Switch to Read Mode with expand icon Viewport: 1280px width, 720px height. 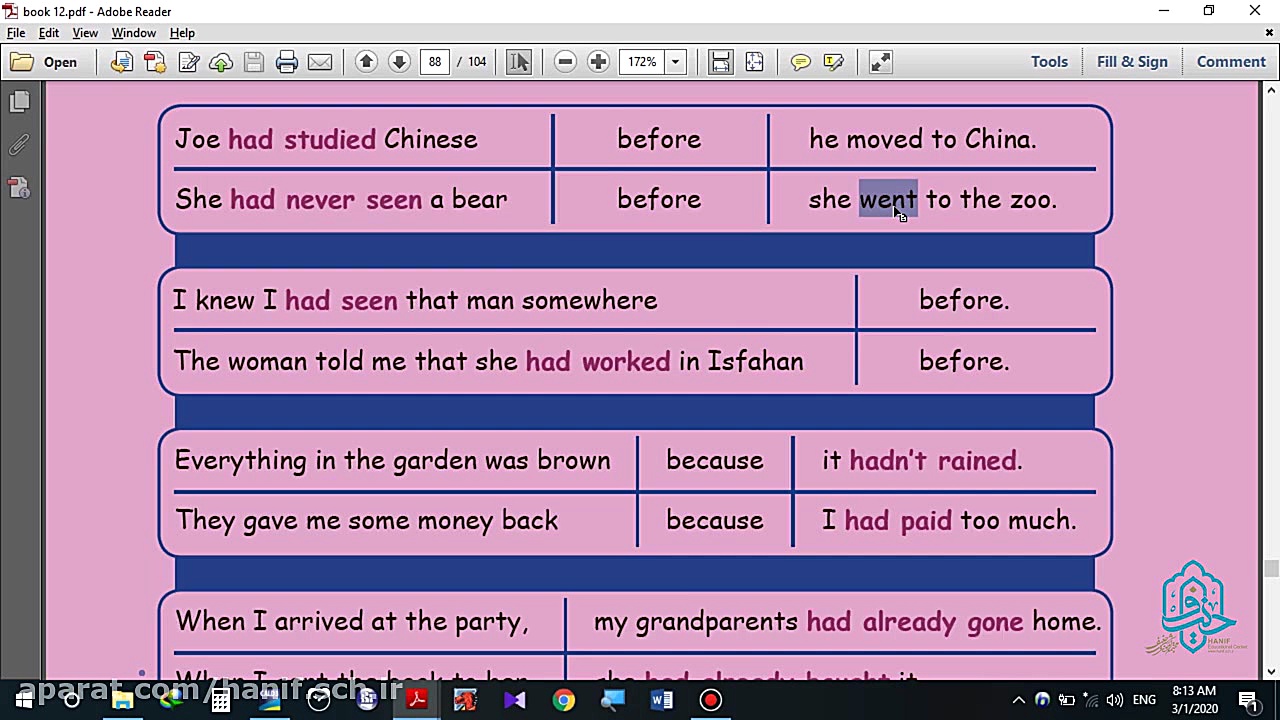click(880, 62)
